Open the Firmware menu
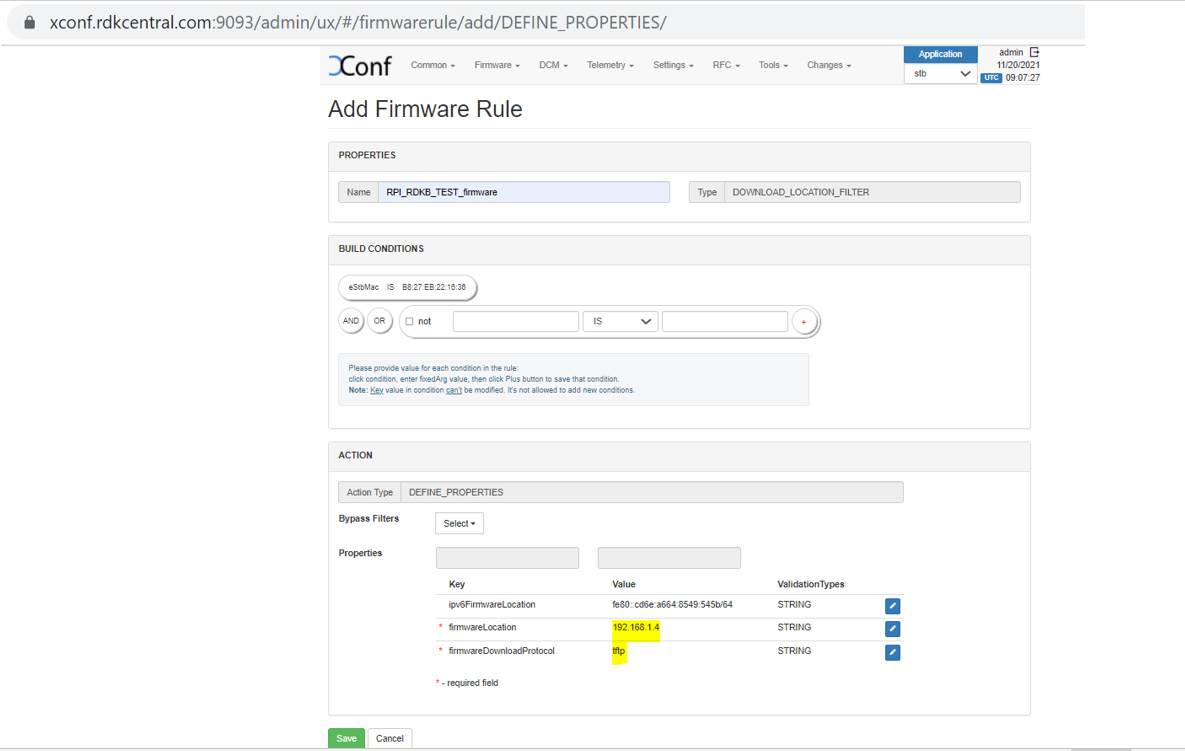The height and width of the screenshot is (751, 1185). (x=497, y=66)
